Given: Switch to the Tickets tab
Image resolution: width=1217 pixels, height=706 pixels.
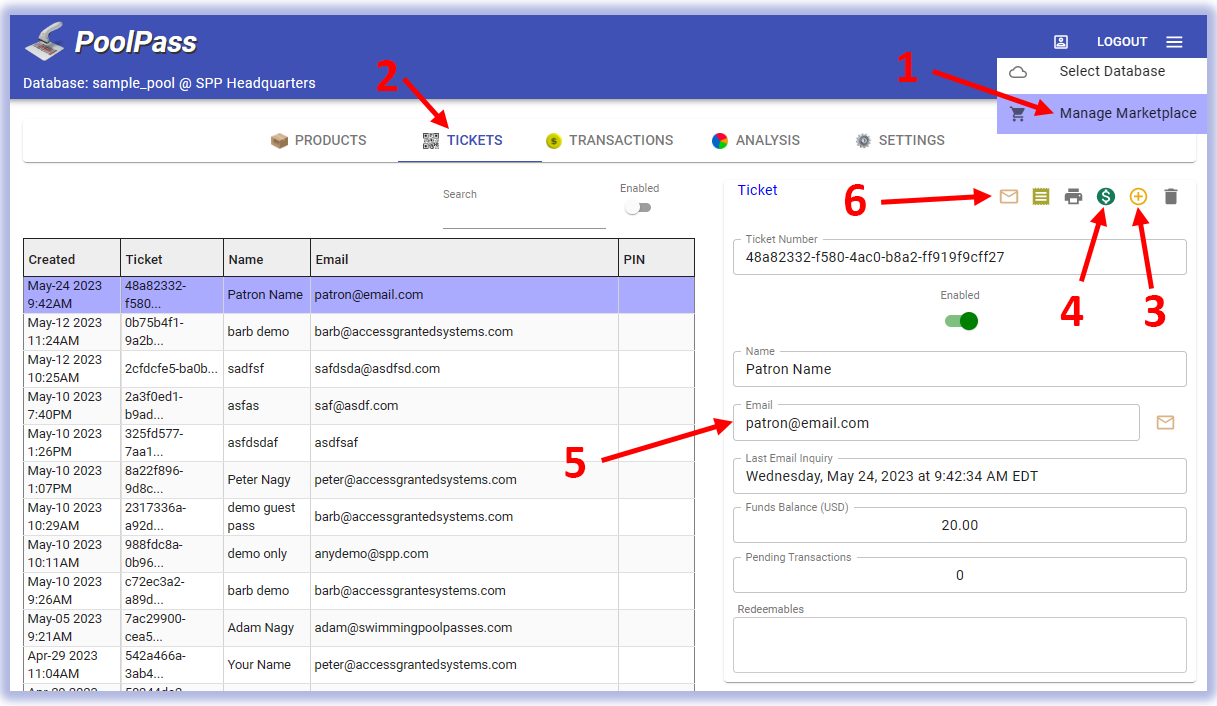Looking at the screenshot, I should coord(463,140).
